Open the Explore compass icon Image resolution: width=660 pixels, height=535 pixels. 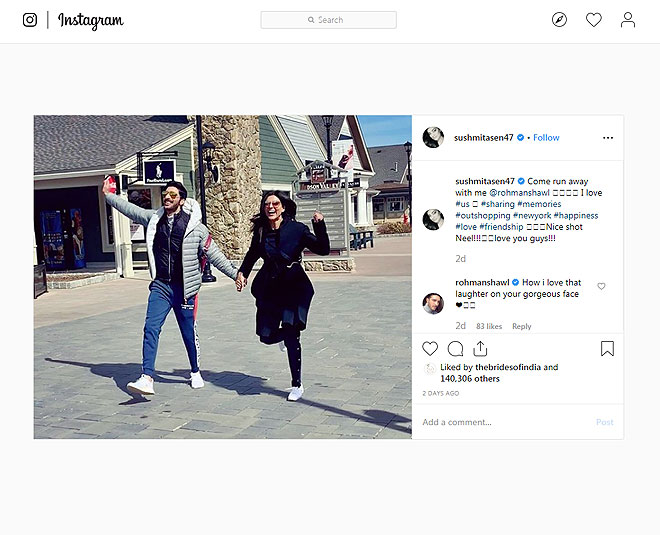559,20
